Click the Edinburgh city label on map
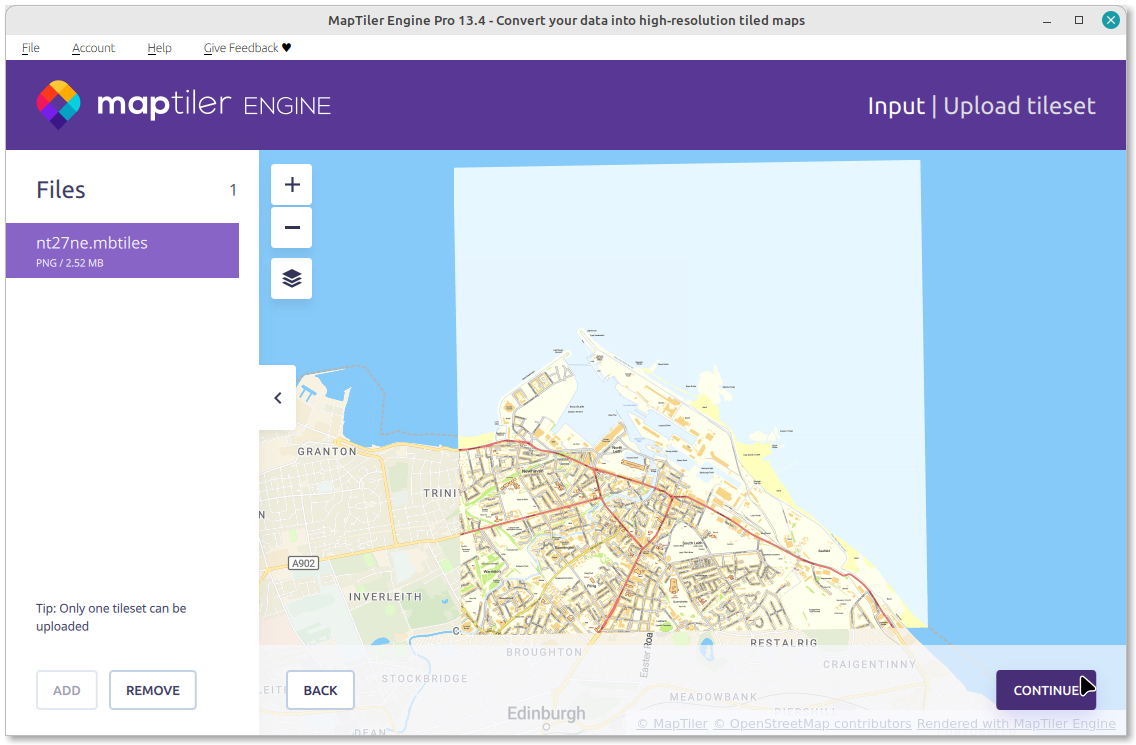This screenshot has width=1136, height=745. [x=546, y=713]
